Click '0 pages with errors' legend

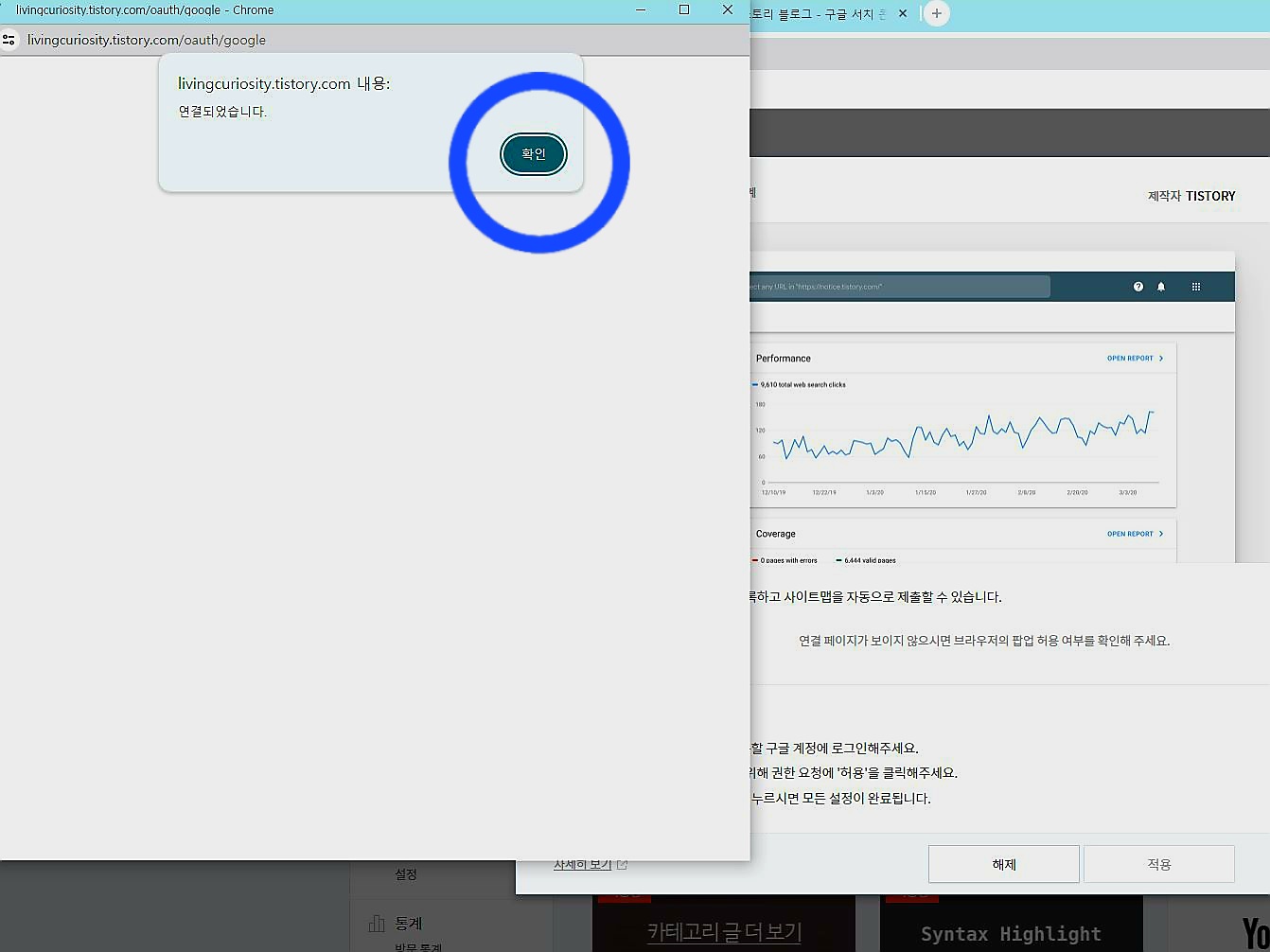pos(785,560)
